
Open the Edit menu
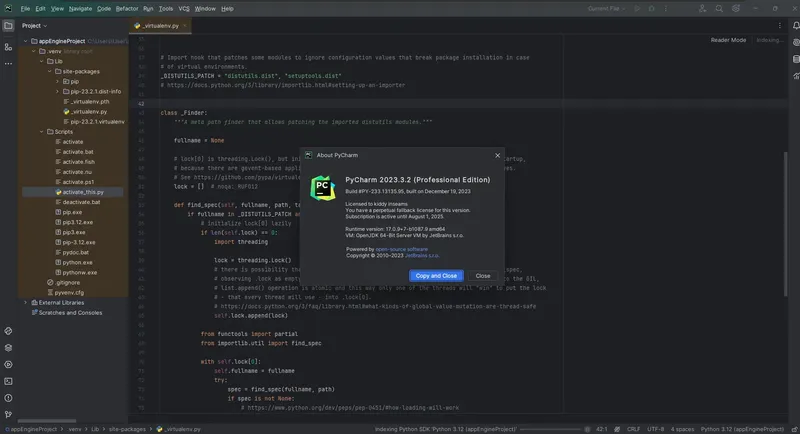[40, 9]
